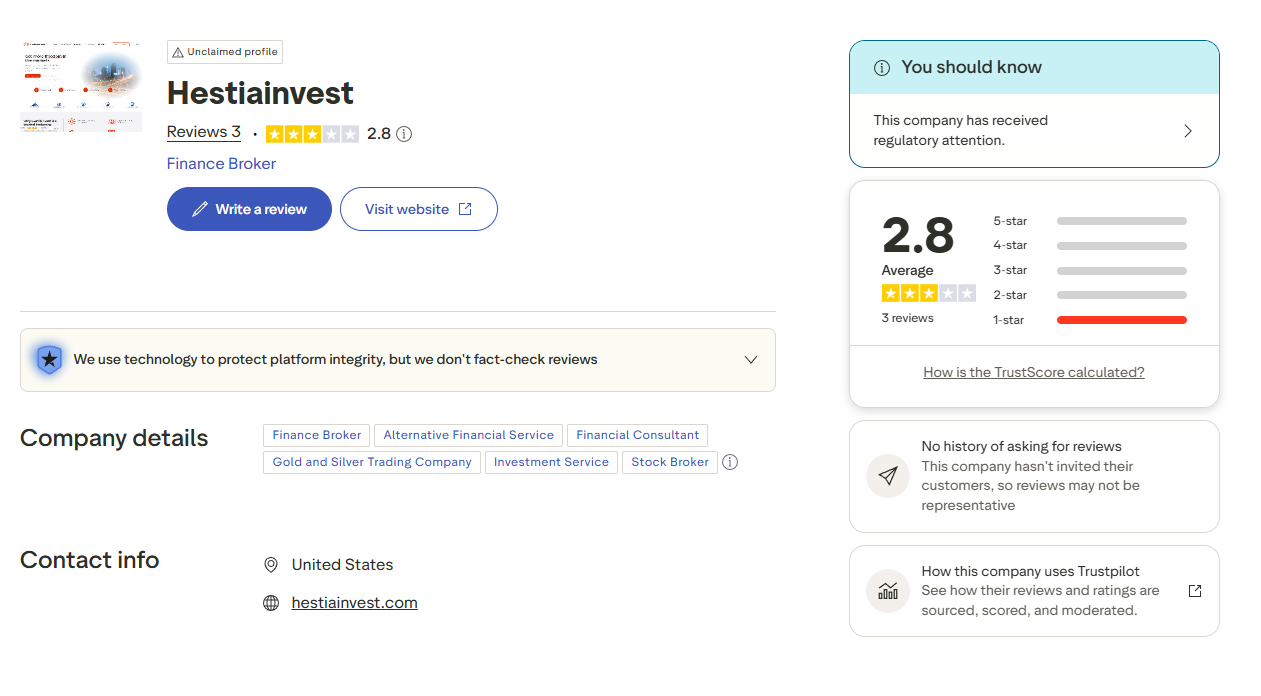Open the regulatory attention notice arrow
Screen dimensions: 1261x696
[1188, 131]
